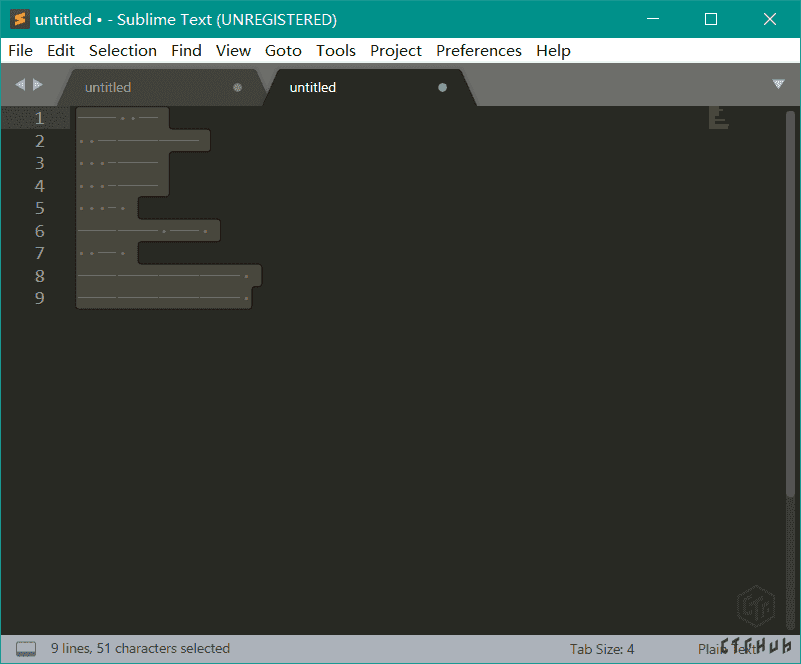Close the inactive first untitled tab via its dot
Viewport: 801px width, 664px height.
237,87
